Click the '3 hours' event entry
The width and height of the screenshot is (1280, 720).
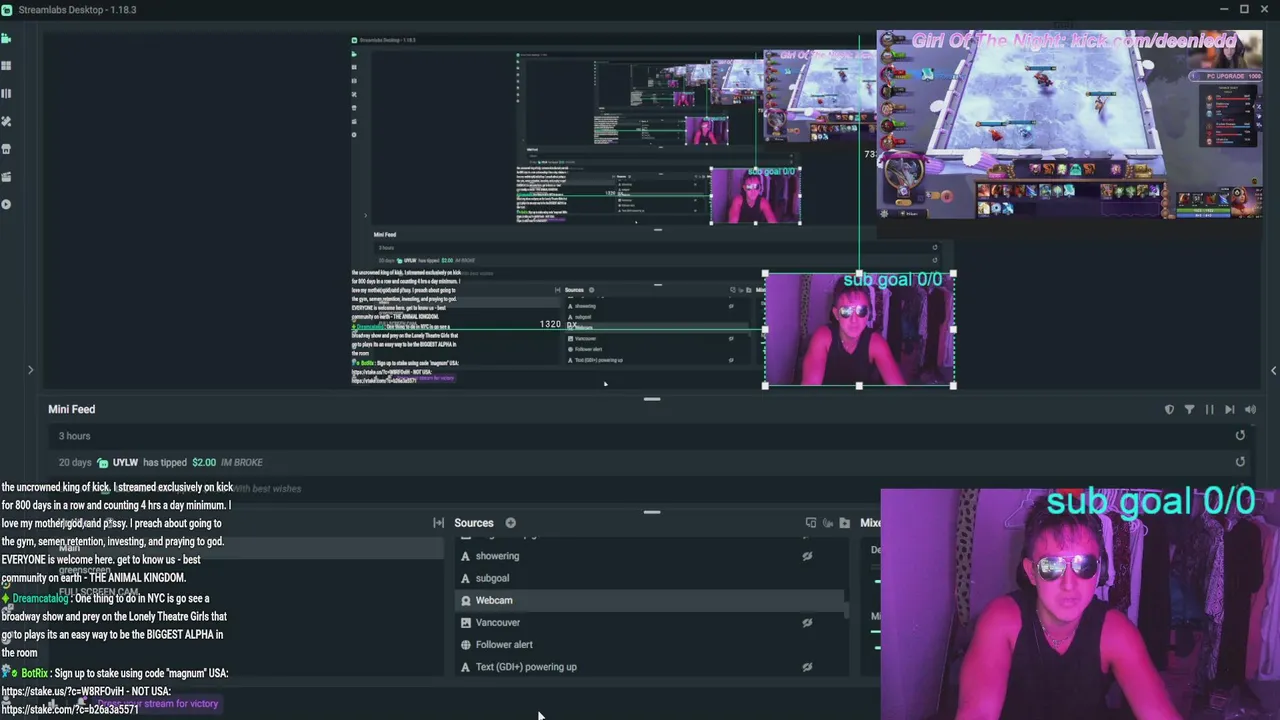point(74,436)
